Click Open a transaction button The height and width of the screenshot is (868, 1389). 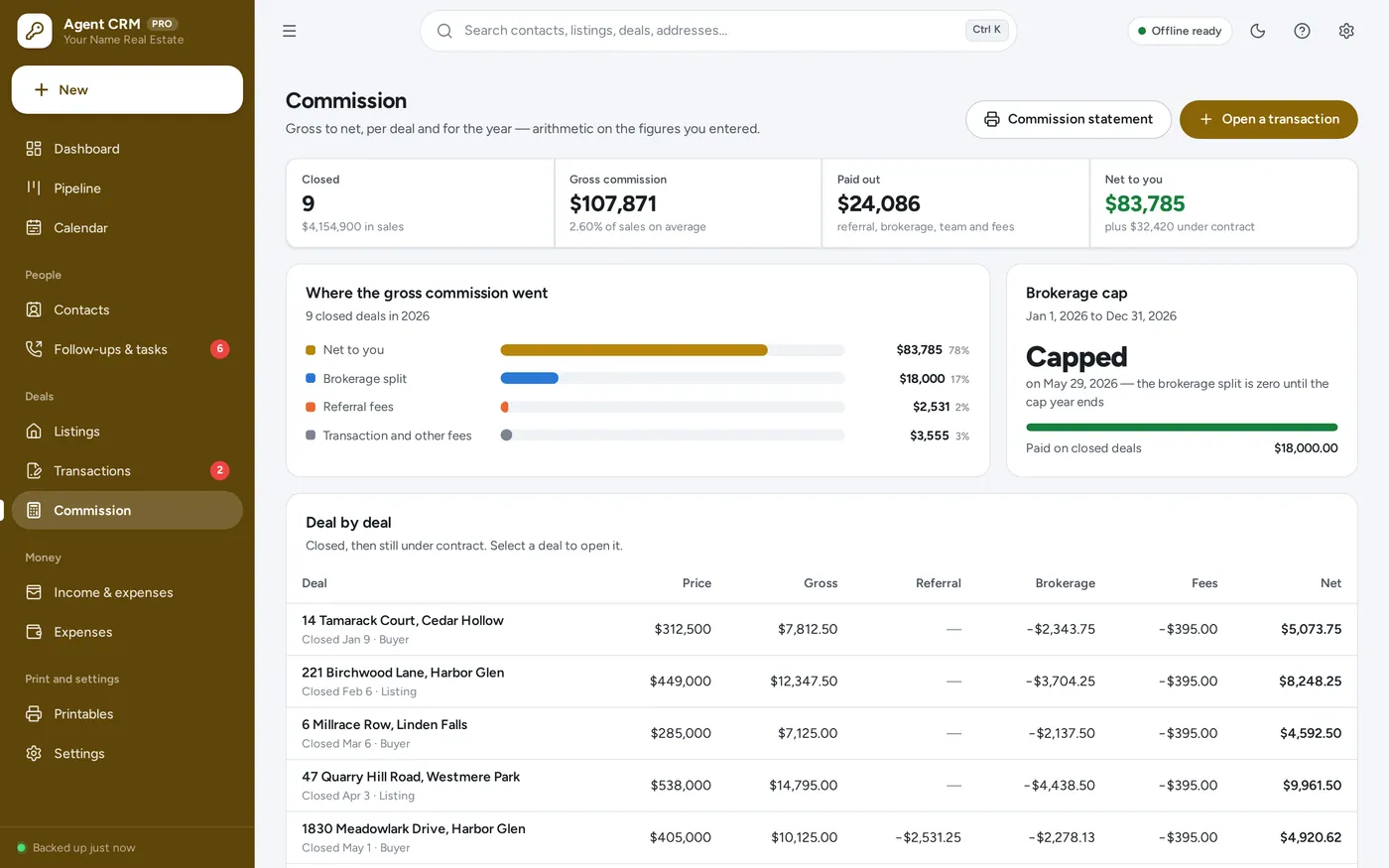tap(1269, 119)
